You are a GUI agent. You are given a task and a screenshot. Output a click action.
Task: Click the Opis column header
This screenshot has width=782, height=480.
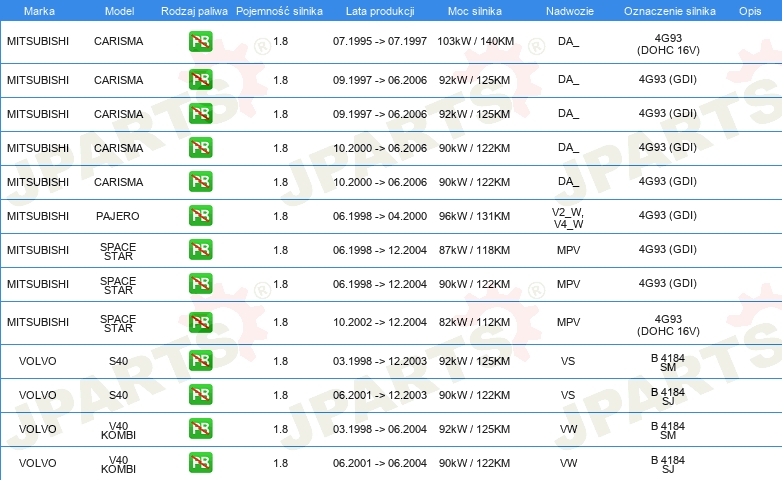(x=750, y=11)
